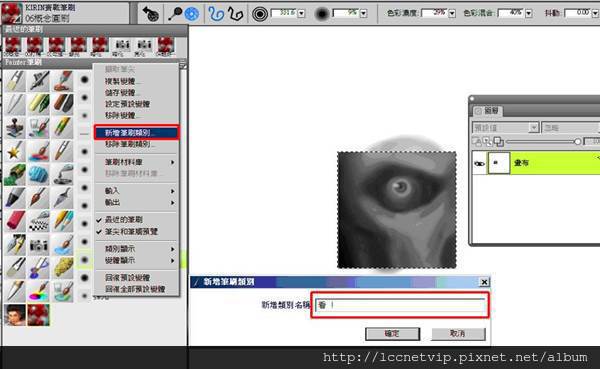
Task: Select the 畫布 layer name
Action: (521, 163)
